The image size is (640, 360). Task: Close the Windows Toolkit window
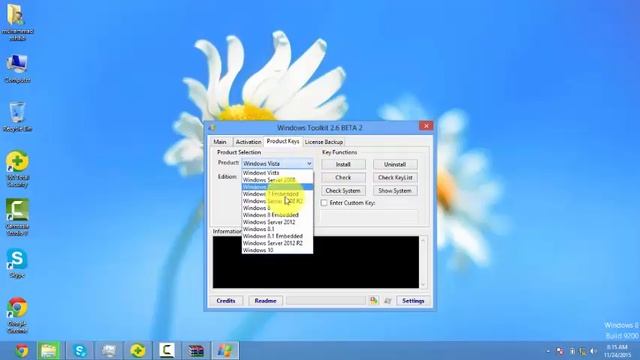(x=426, y=126)
